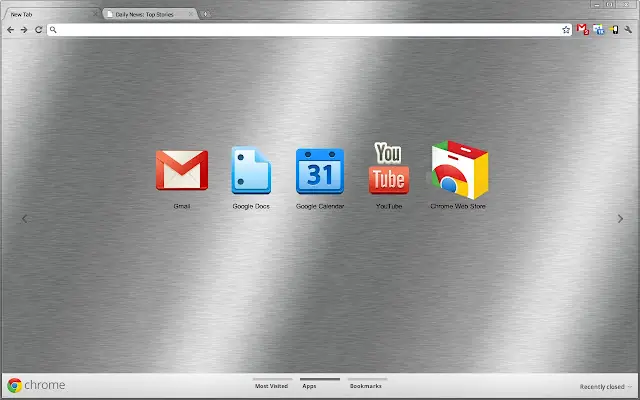Open the Gmail checker extension icon
The width and height of the screenshot is (640, 400).
[x=582, y=29]
